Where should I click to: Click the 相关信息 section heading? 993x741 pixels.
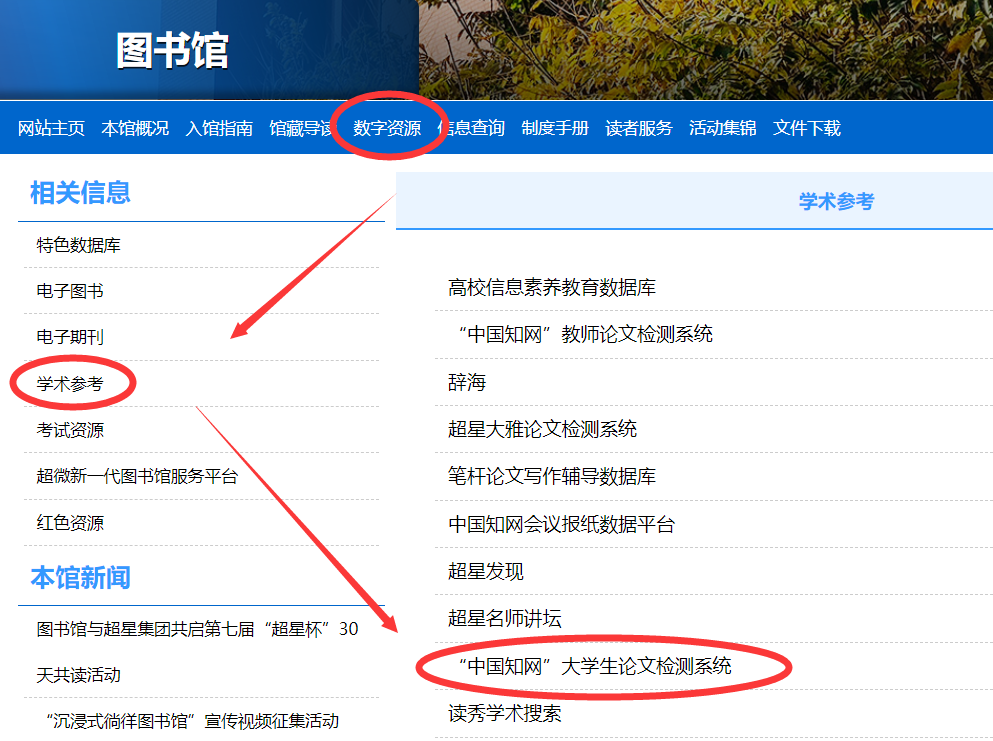click(x=80, y=193)
